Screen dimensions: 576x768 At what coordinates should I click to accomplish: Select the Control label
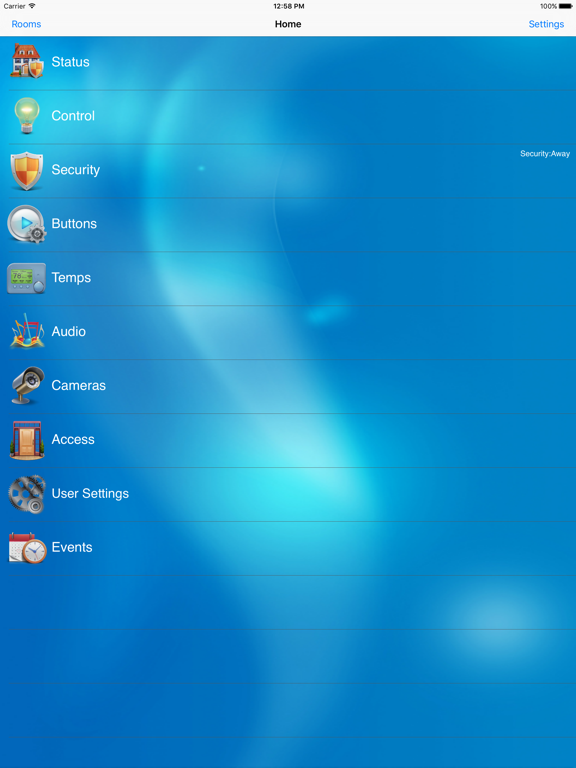73,116
